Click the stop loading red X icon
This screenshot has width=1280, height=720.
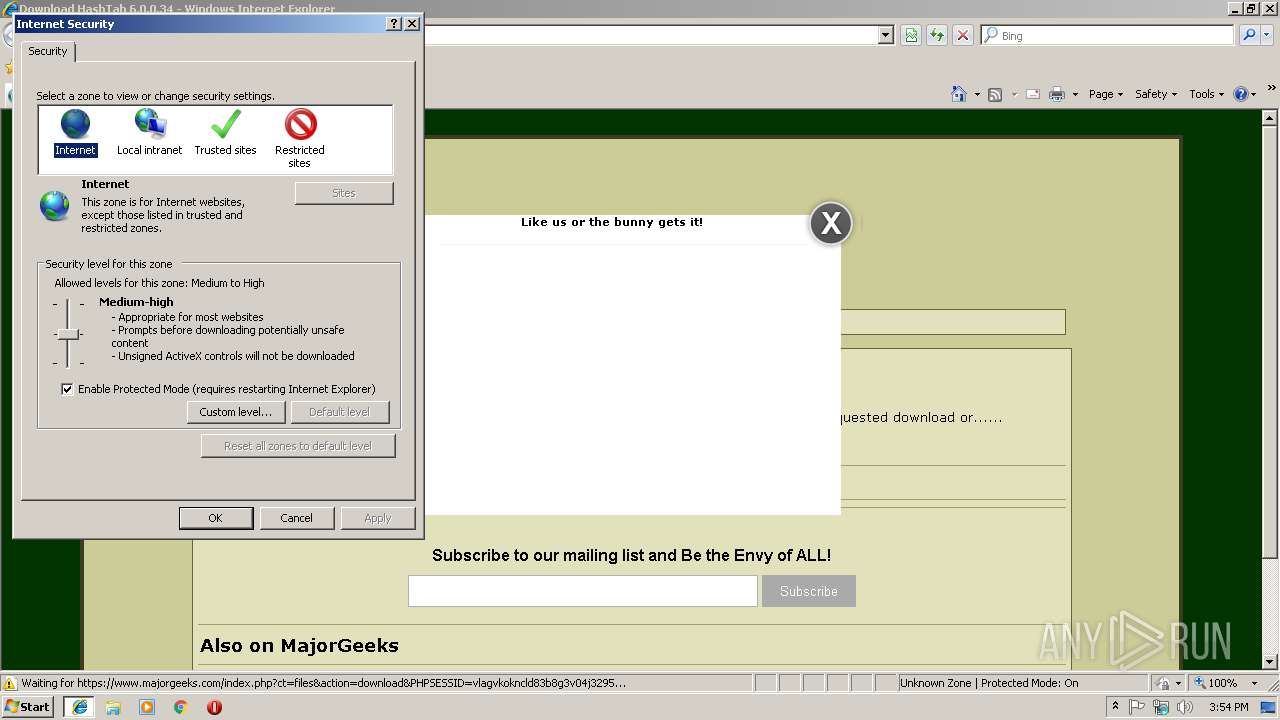click(963, 35)
